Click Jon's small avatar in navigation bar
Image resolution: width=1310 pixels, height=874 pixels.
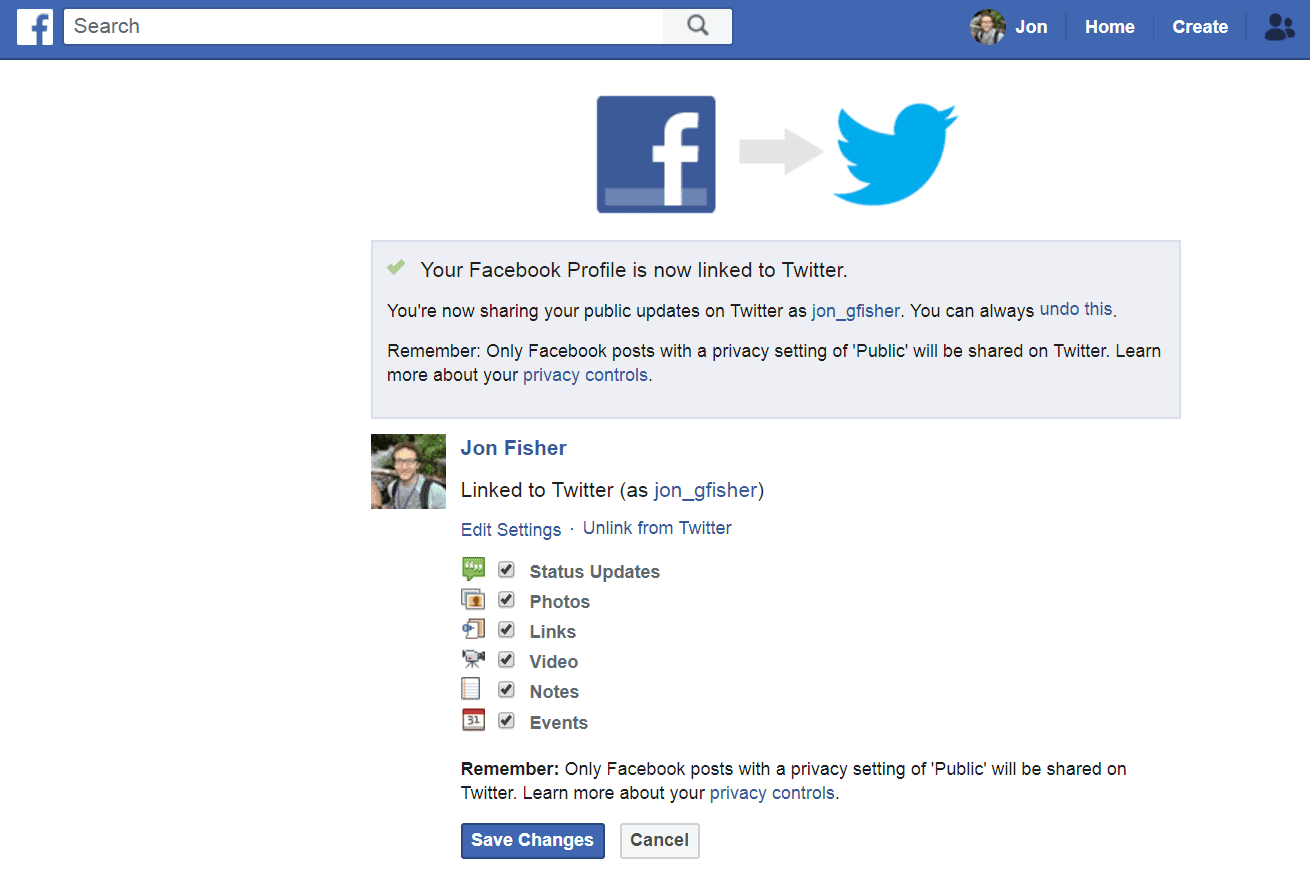click(x=987, y=27)
